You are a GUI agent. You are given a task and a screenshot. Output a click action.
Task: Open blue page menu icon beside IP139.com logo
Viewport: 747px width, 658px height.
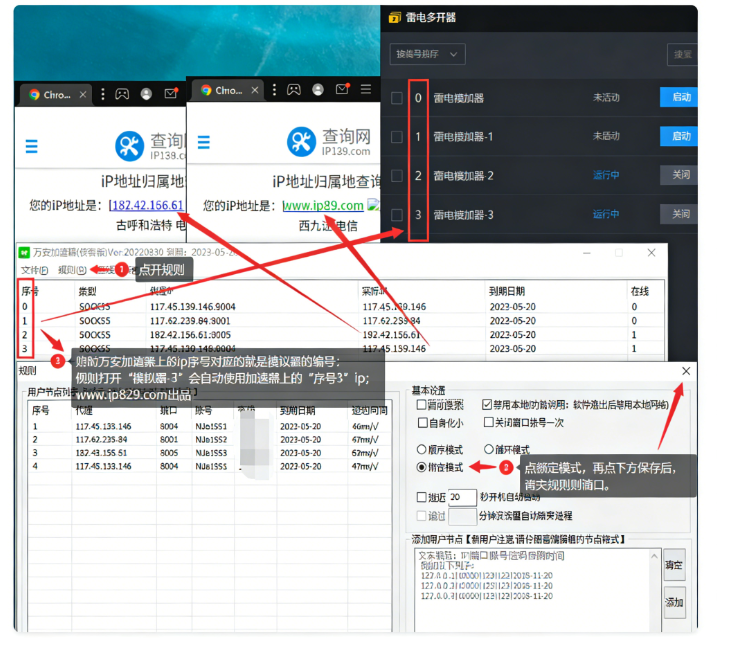click(203, 142)
